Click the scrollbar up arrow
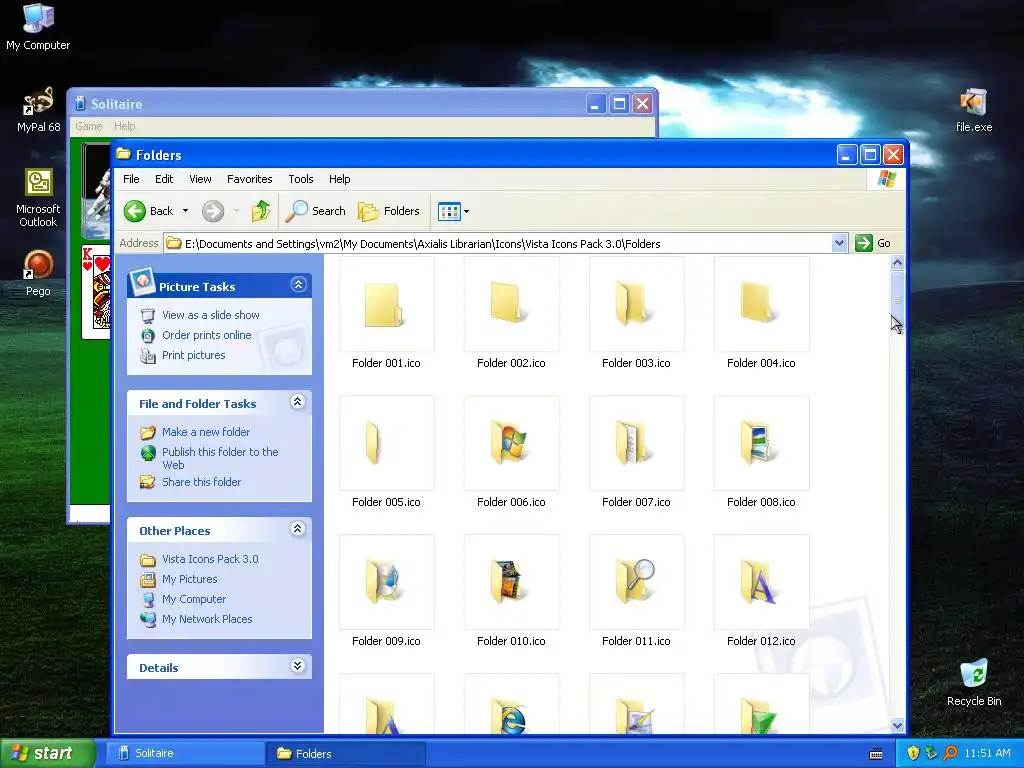 (897, 263)
